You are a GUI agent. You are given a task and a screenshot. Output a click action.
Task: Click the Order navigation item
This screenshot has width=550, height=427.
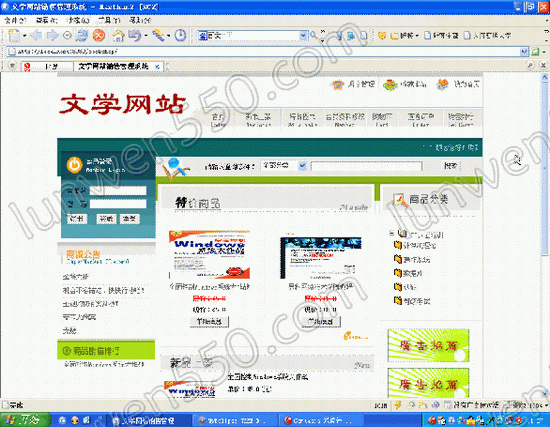[421, 120]
